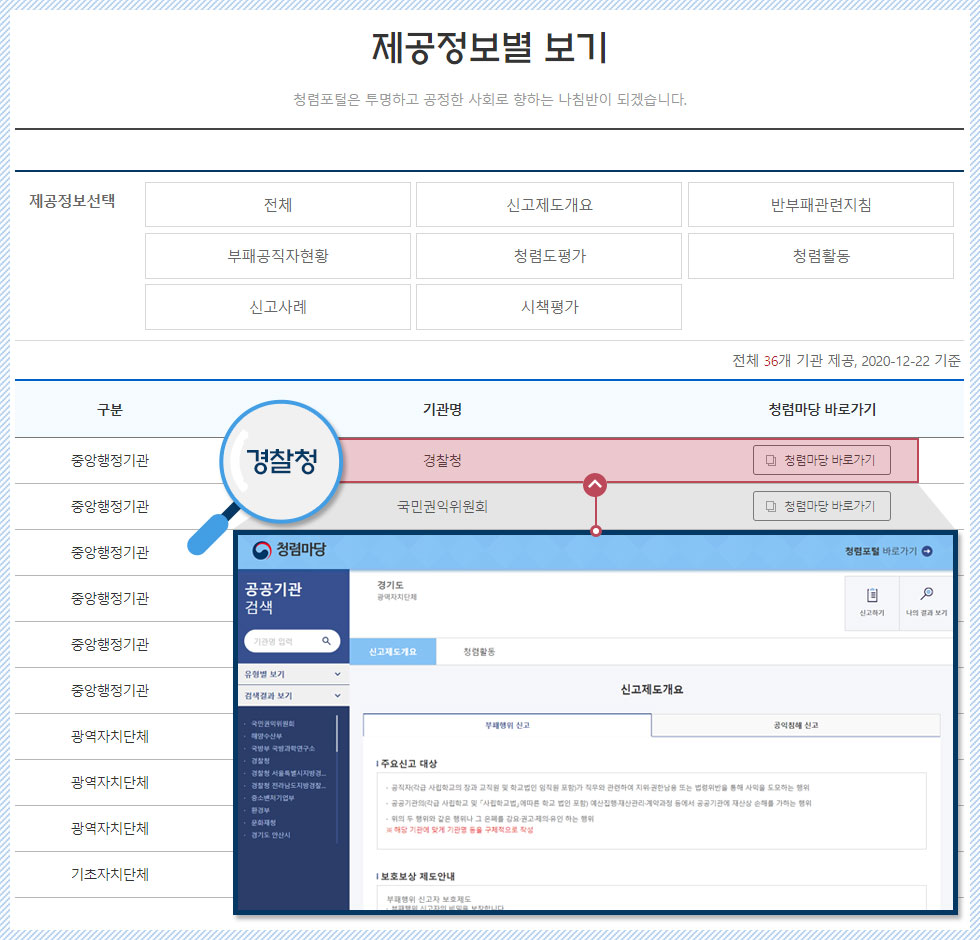Image resolution: width=980 pixels, height=940 pixels.
Task: Select 국민권익위원회 in the sidebar list
Action: pos(272,723)
